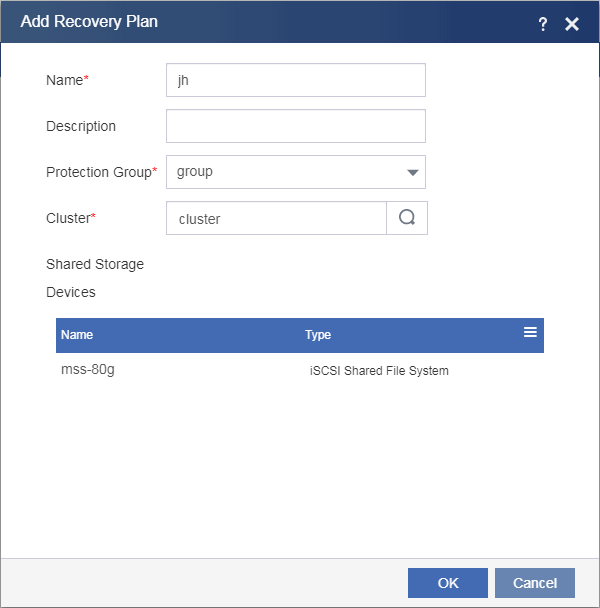
Task: Click the cluster search magnifier icon
Action: 407,218
